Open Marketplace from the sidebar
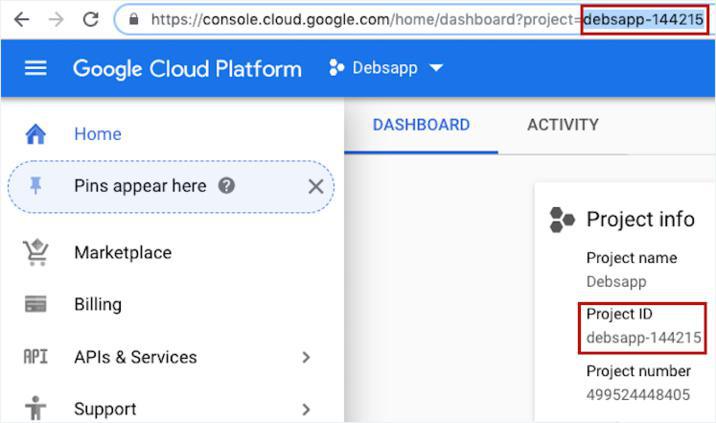 pos(122,253)
